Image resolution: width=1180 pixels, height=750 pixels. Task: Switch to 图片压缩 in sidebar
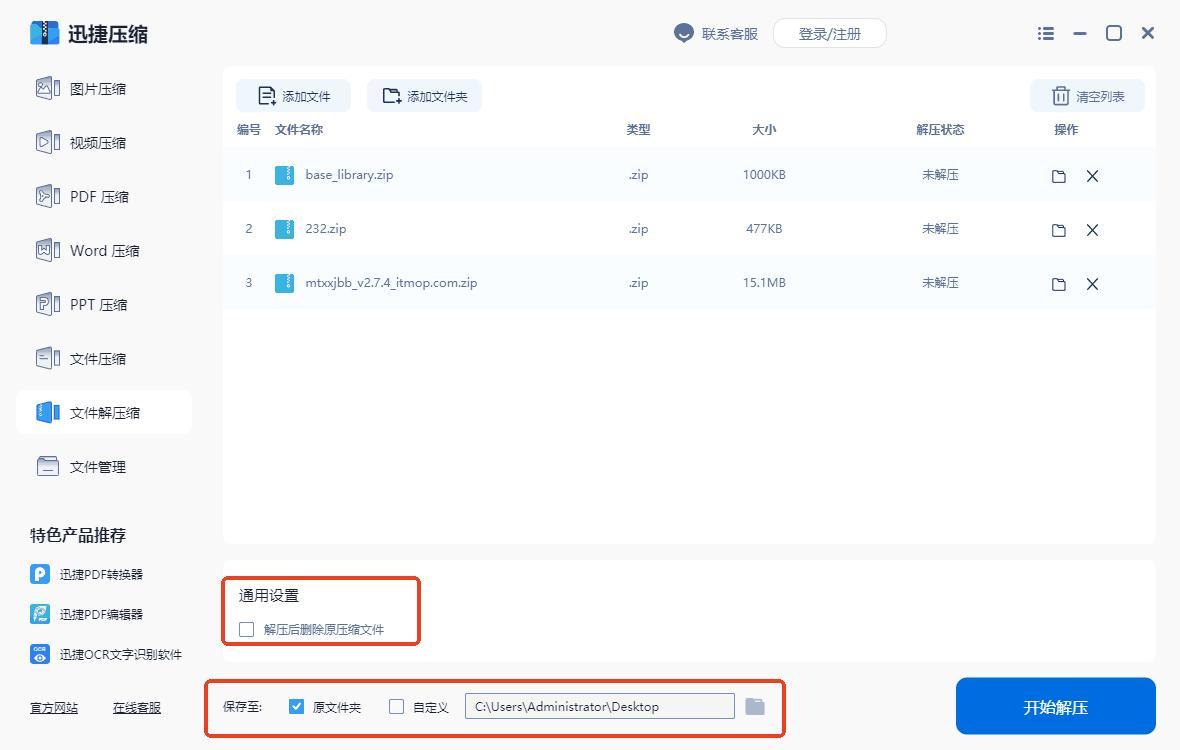97,89
